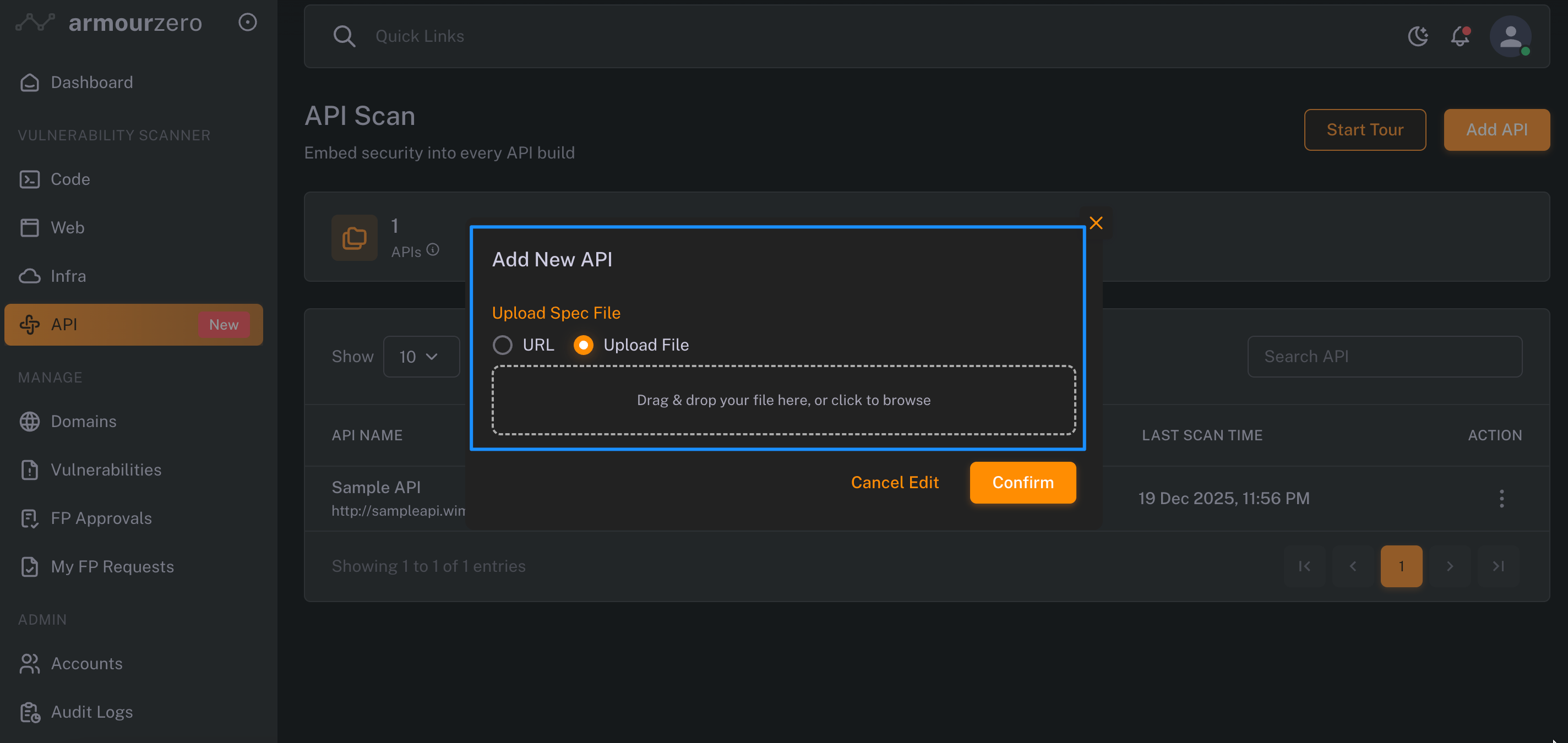Expand the Show entries dropdown

421,357
